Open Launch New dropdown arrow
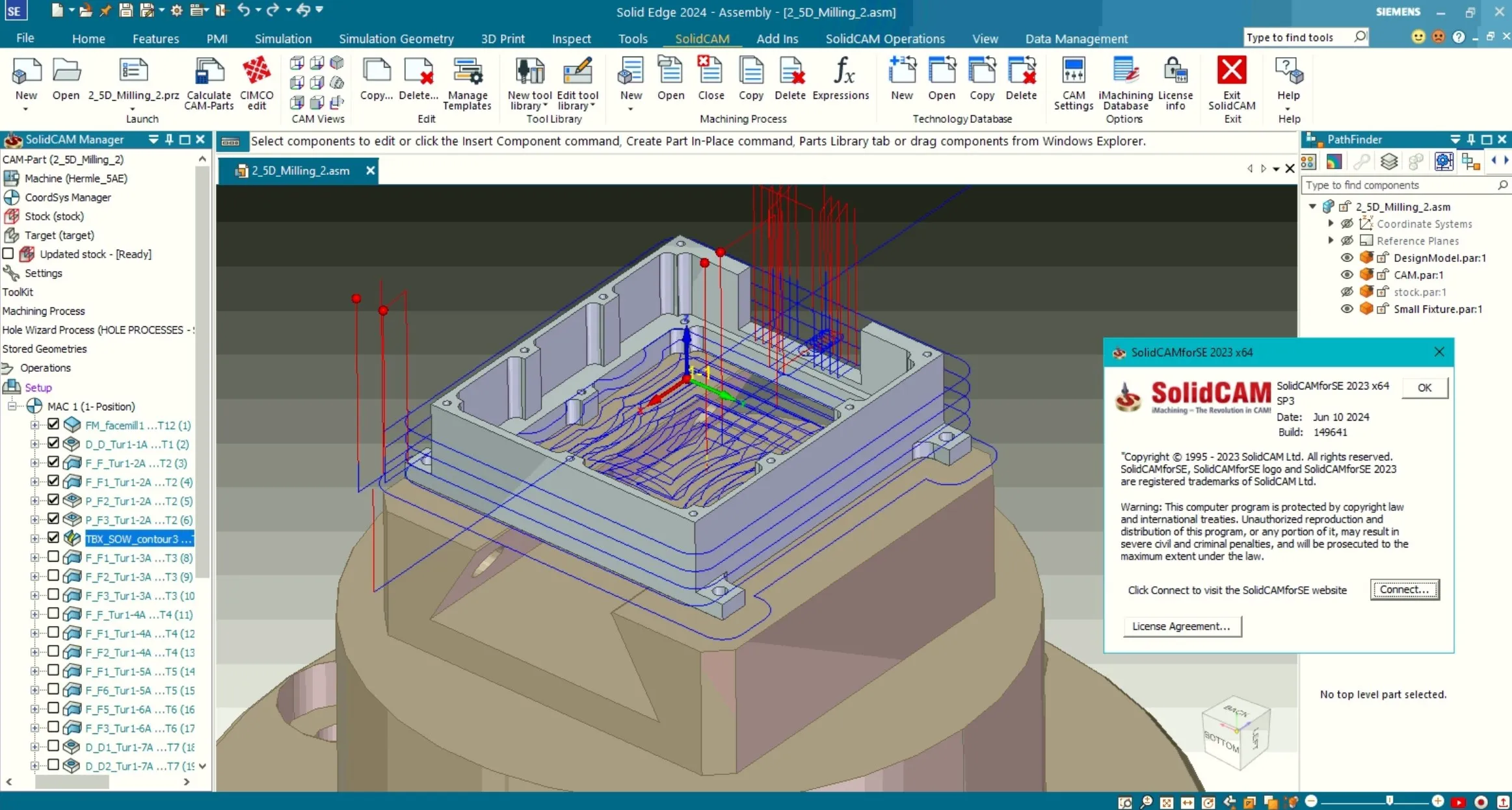The height and width of the screenshot is (810, 1512). click(x=26, y=109)
